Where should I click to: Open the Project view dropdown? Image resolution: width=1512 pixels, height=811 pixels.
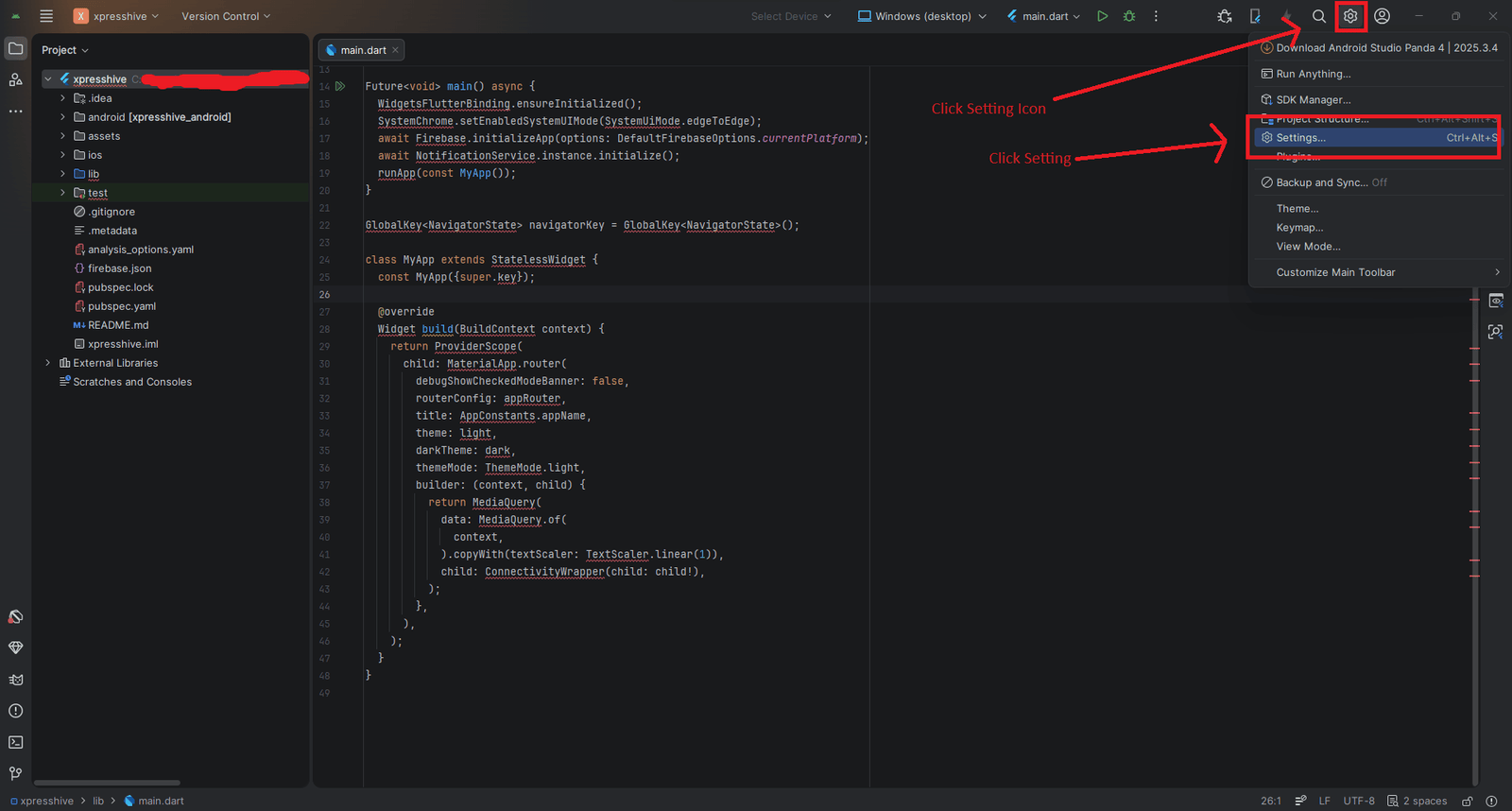(x=65, y=50)
